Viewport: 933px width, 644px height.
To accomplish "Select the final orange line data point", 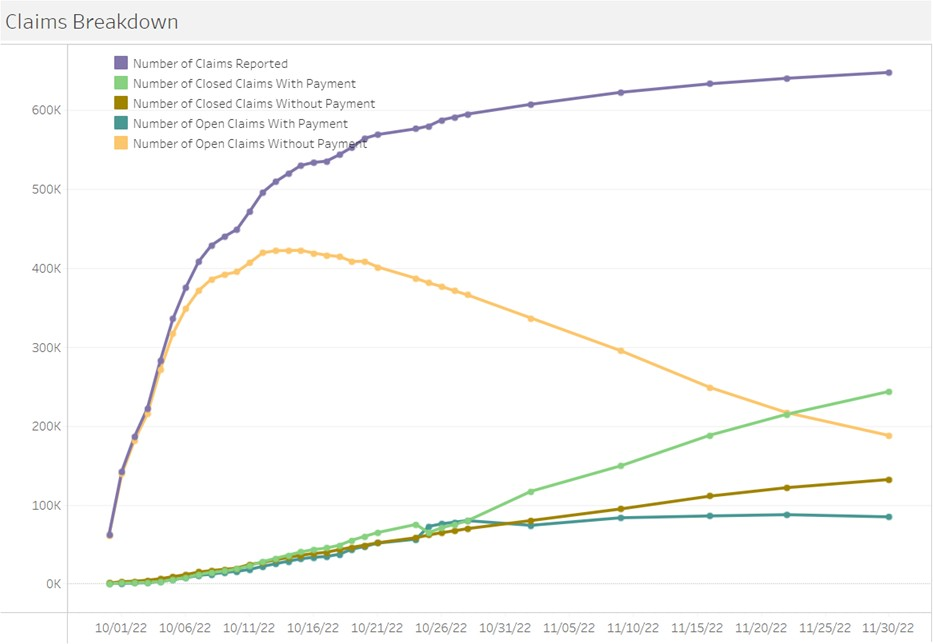I will 888,436.
